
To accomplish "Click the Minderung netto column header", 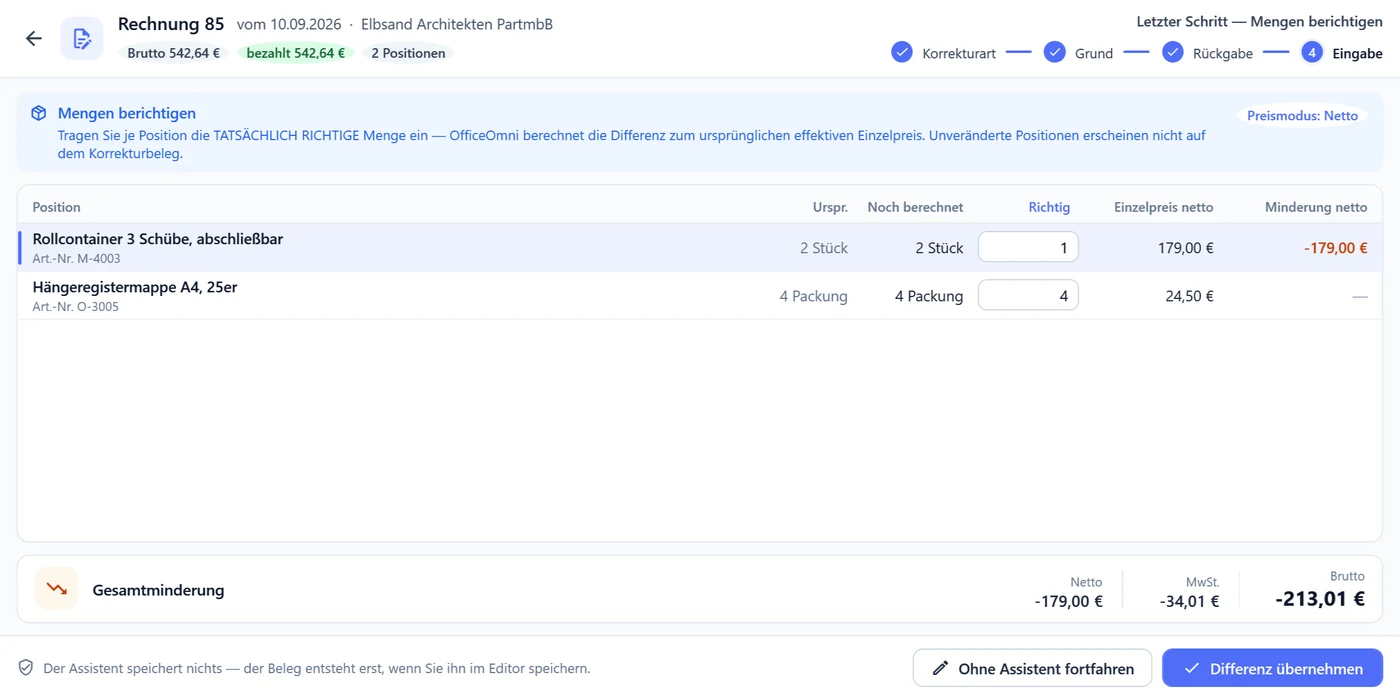I will point(1316,207).
